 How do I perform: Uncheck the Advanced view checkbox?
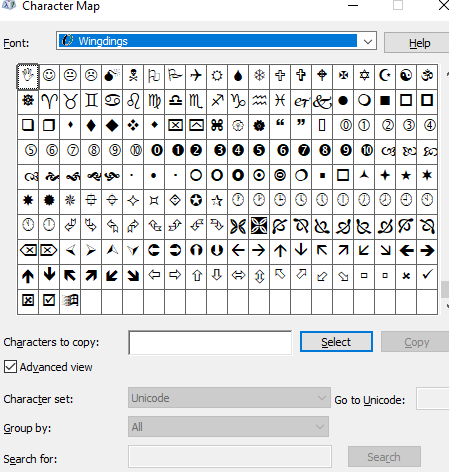(10, 367)
